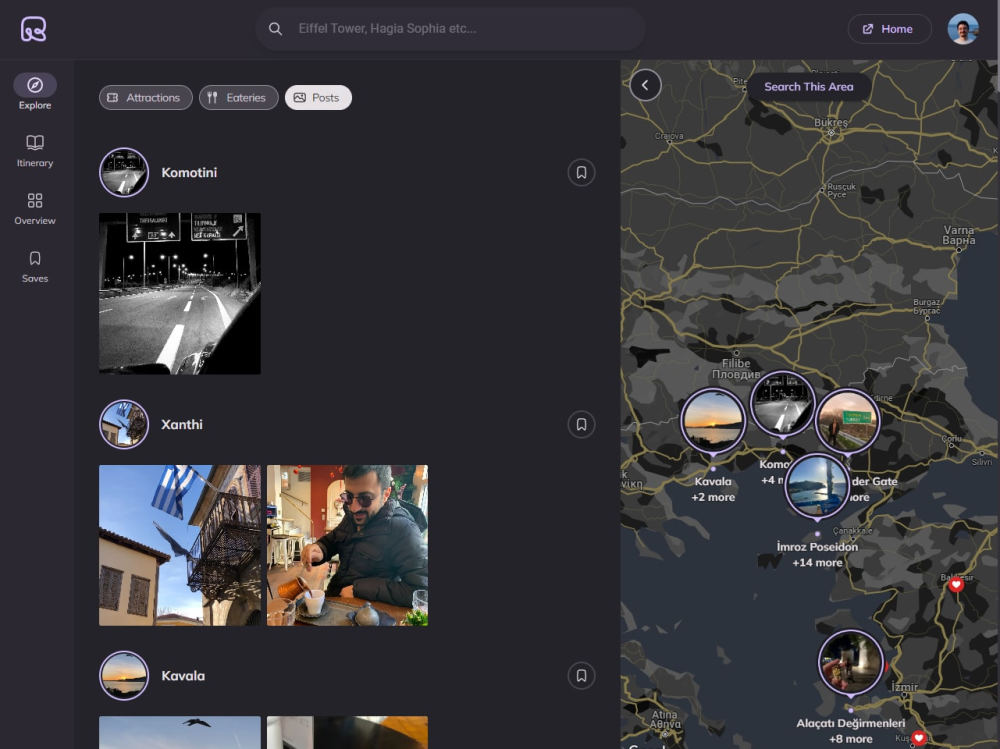Select the Attractions filter tab
Screen dimensions: 1000x749
[145, 98]
